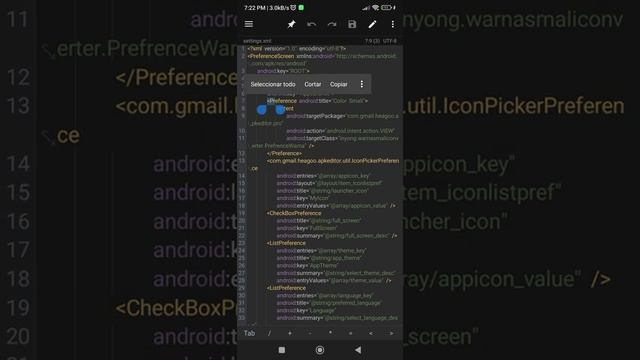Insert equals sign from shortcut bar
Image resolution: width=640 pixels, height=360 pixels.
click(x=350, y=333)
